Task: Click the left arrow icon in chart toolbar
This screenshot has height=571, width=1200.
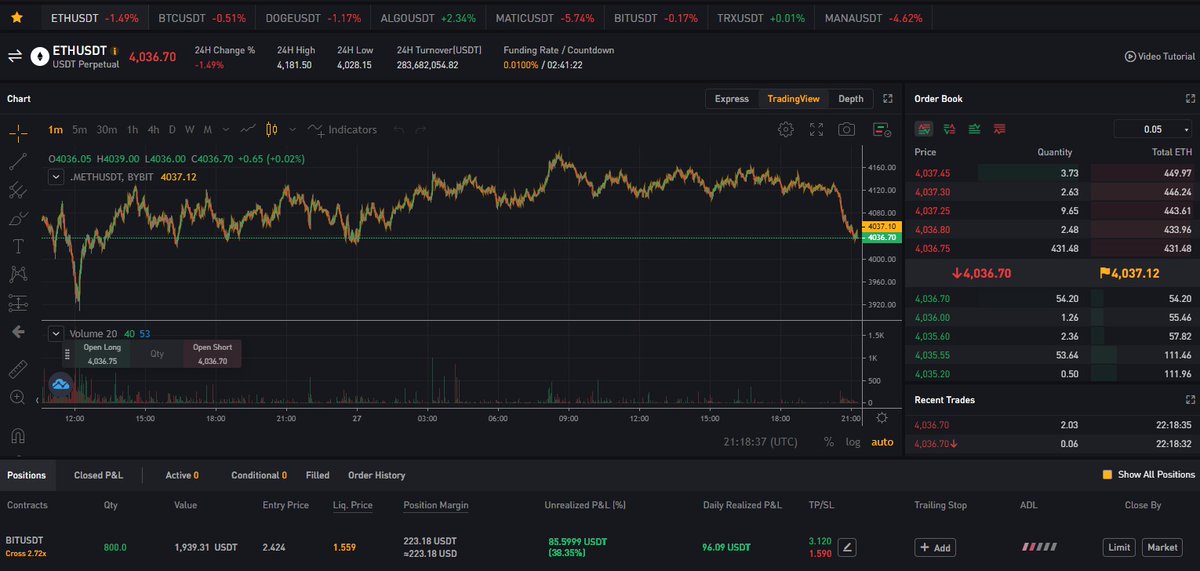Action: pyautogui.click(x=18, y=331)
